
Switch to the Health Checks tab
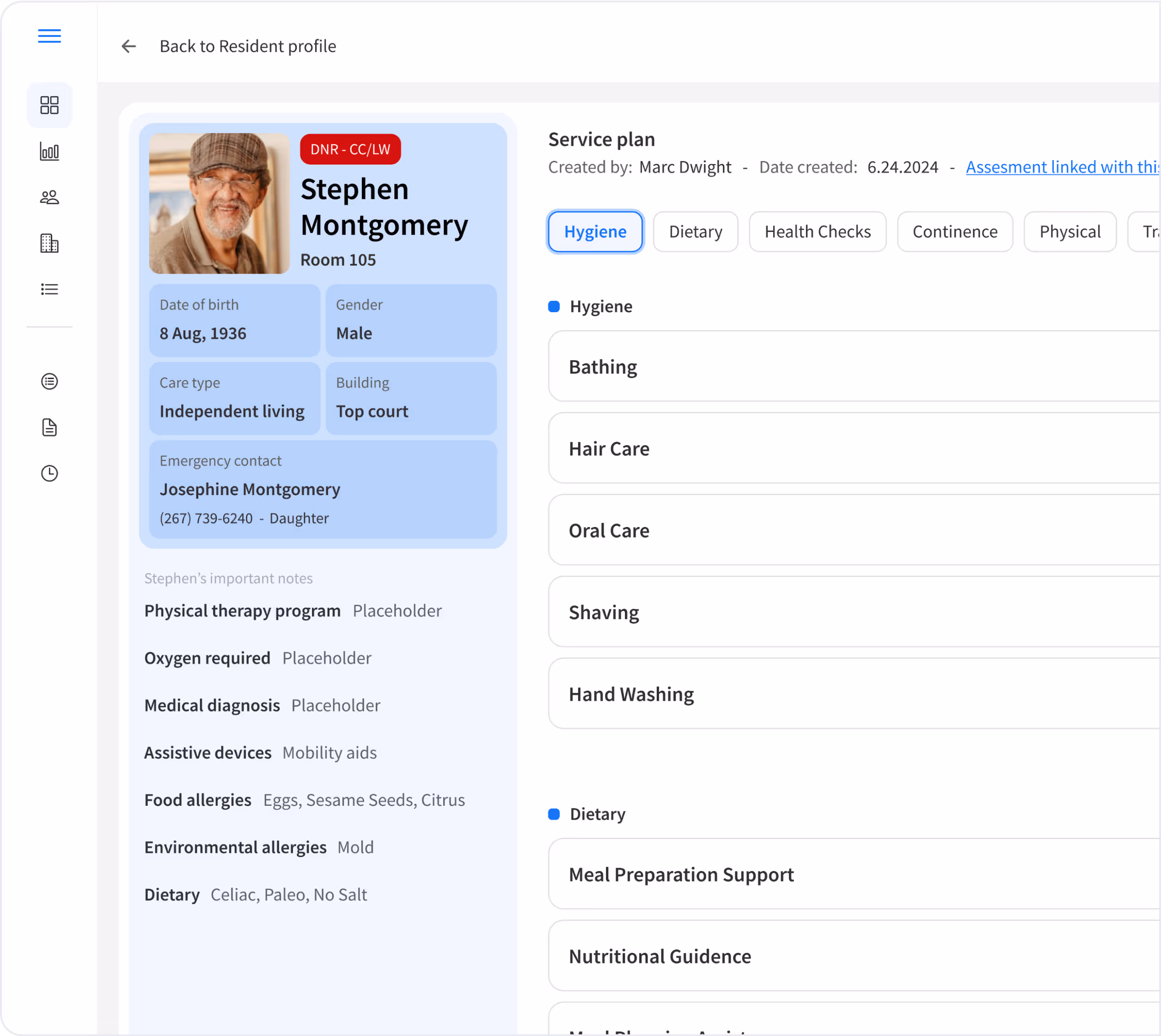click(817, 232)
